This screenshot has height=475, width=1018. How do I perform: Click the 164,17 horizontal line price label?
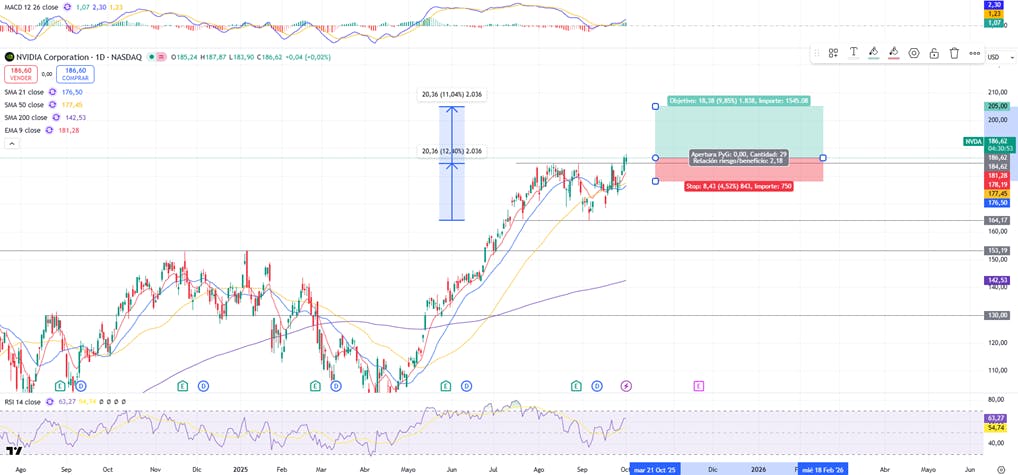tap(998, 221)
